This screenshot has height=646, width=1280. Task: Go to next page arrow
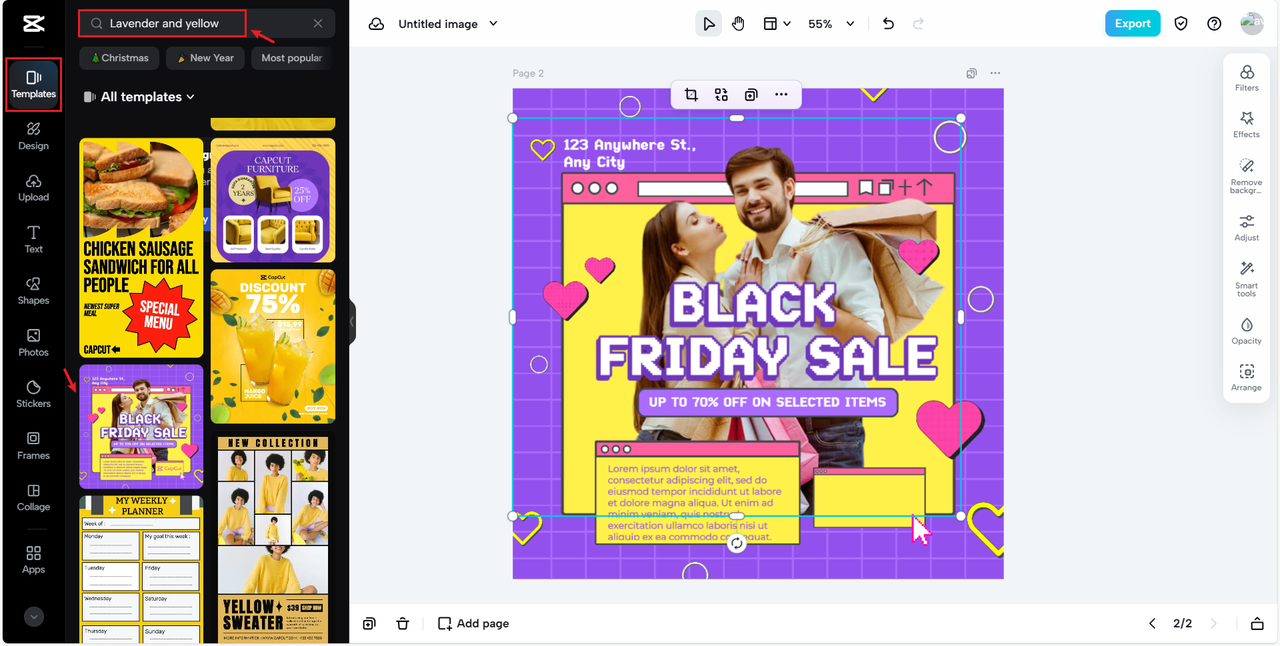point(1214,623)
